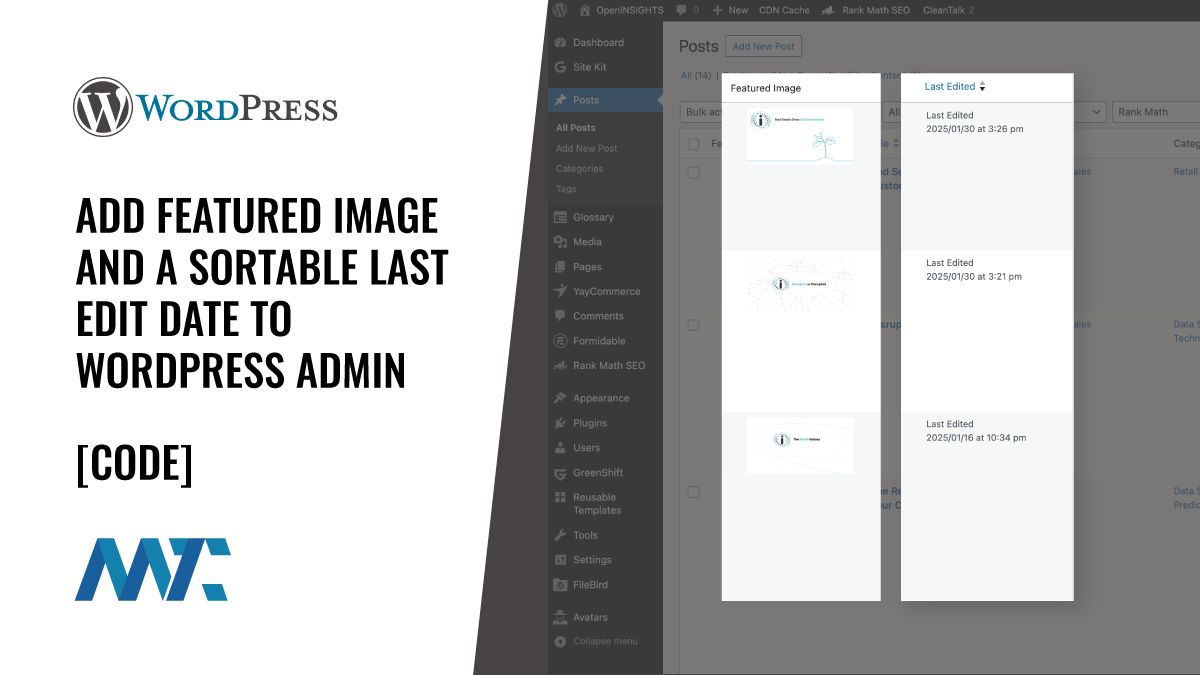Click the sort arrows beside Last Edited
The height and width of the screenshot is (675, 1200).
[x=982, y=87]
